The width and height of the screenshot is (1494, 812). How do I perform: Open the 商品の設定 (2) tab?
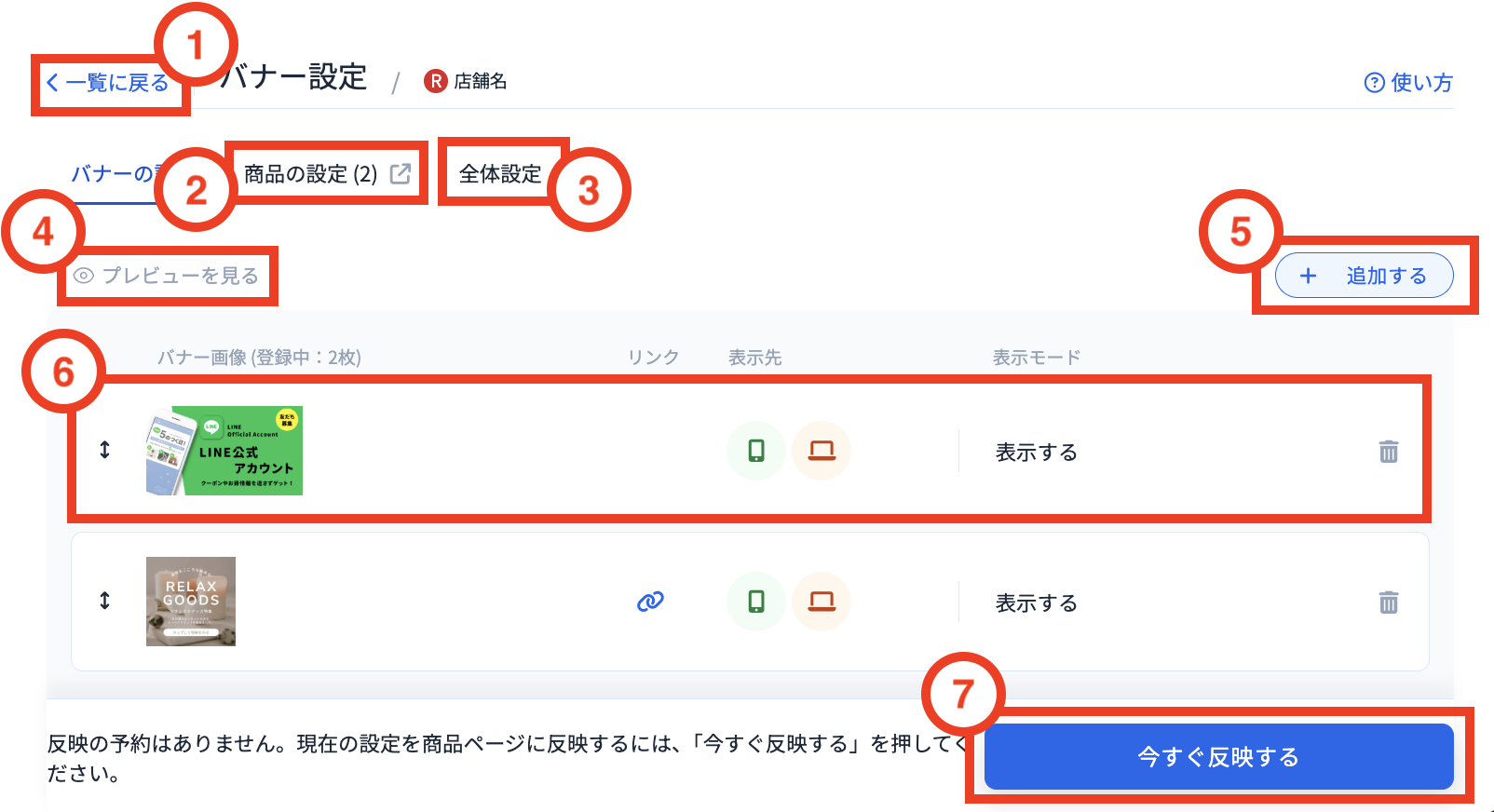[x=327, y=174]
